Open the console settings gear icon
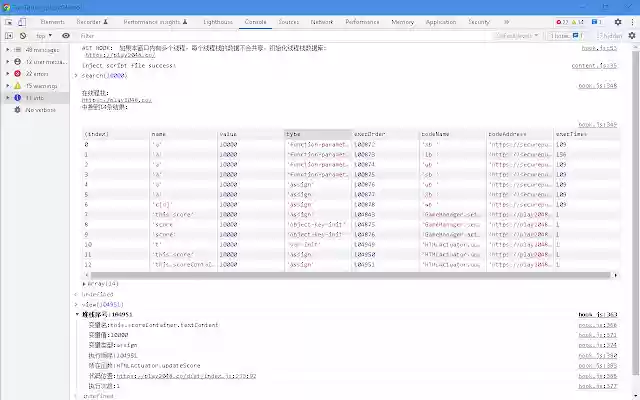The height and width of the screenshot is (400, 640). pyautogui.click(x=632, y=36)
